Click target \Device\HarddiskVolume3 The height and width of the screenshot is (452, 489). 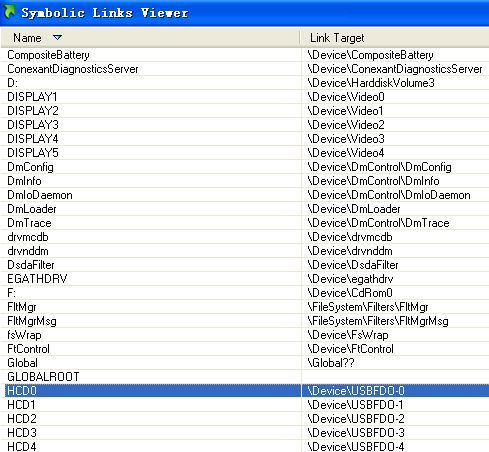371,83
